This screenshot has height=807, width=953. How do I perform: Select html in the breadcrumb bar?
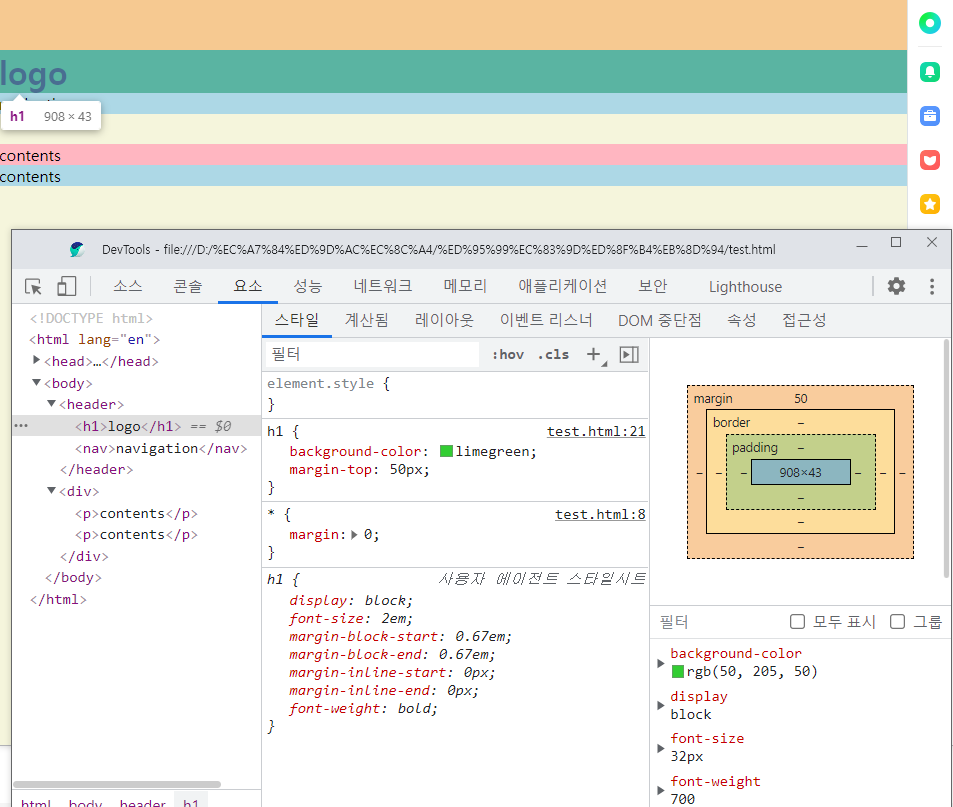coord(36,802)
